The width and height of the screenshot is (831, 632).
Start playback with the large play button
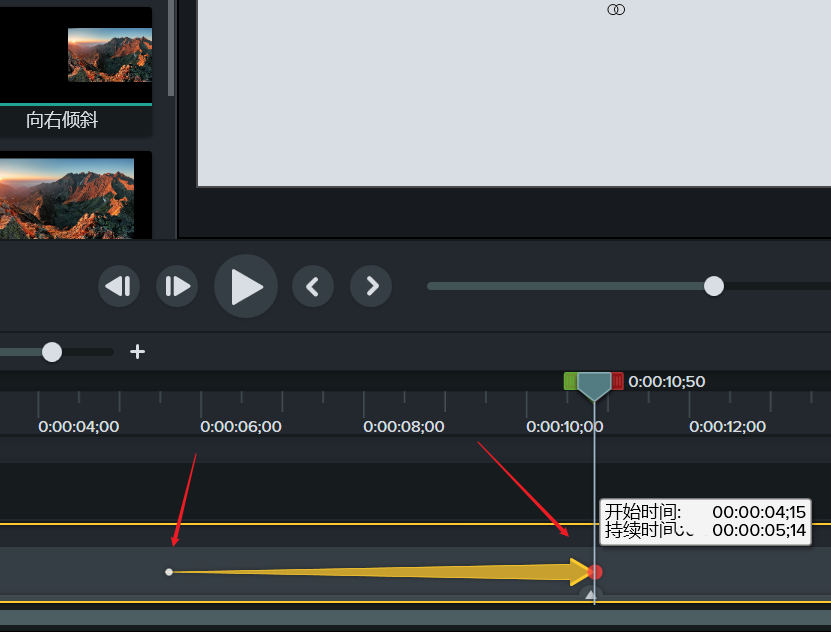(x=246, y=286)
